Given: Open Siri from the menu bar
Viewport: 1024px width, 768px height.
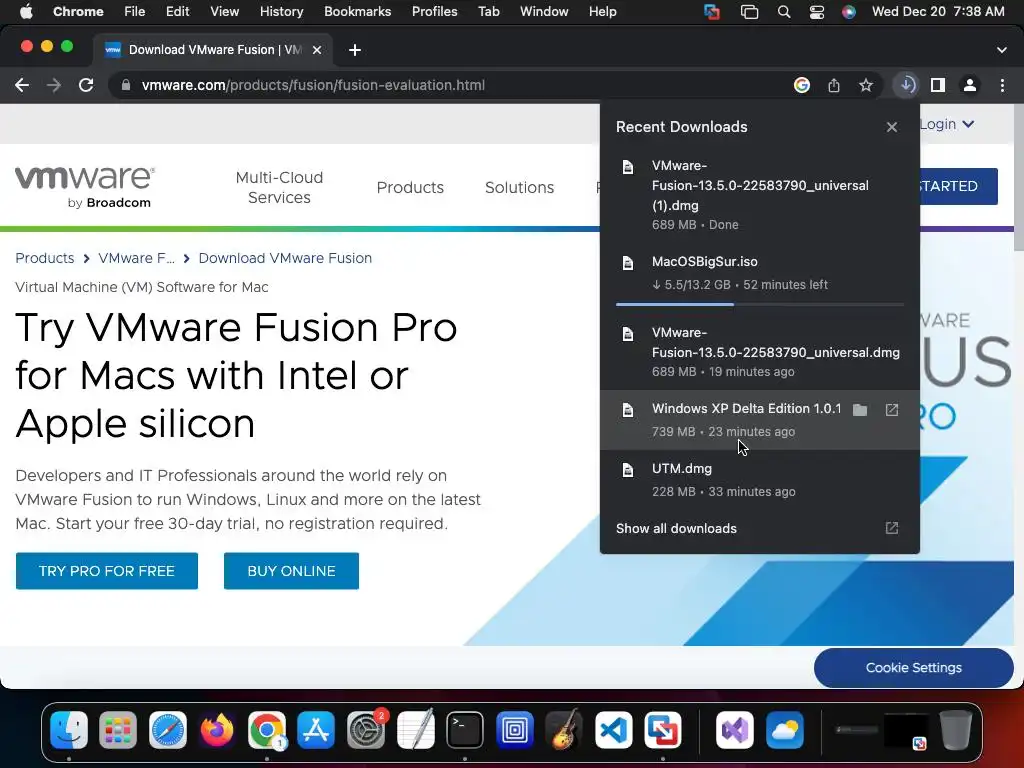Looking at the screenshot, I should (848, 12).
